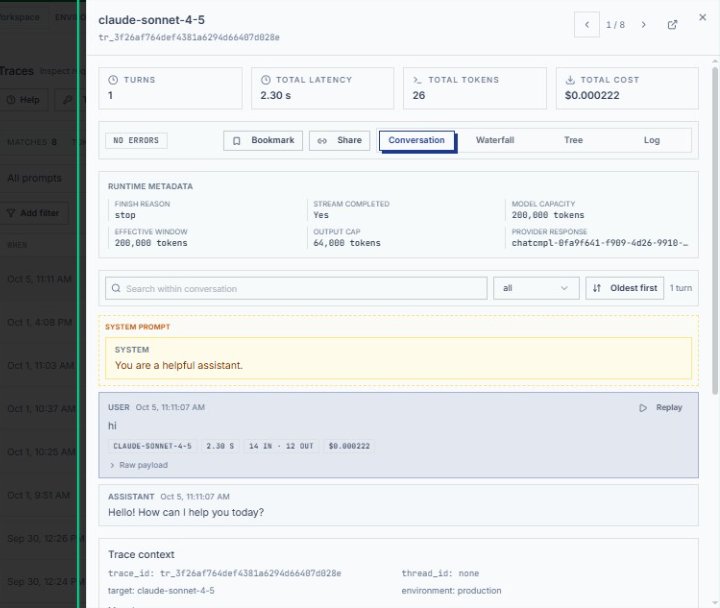Click the Total Latency stat card

[x=322, y=88]
